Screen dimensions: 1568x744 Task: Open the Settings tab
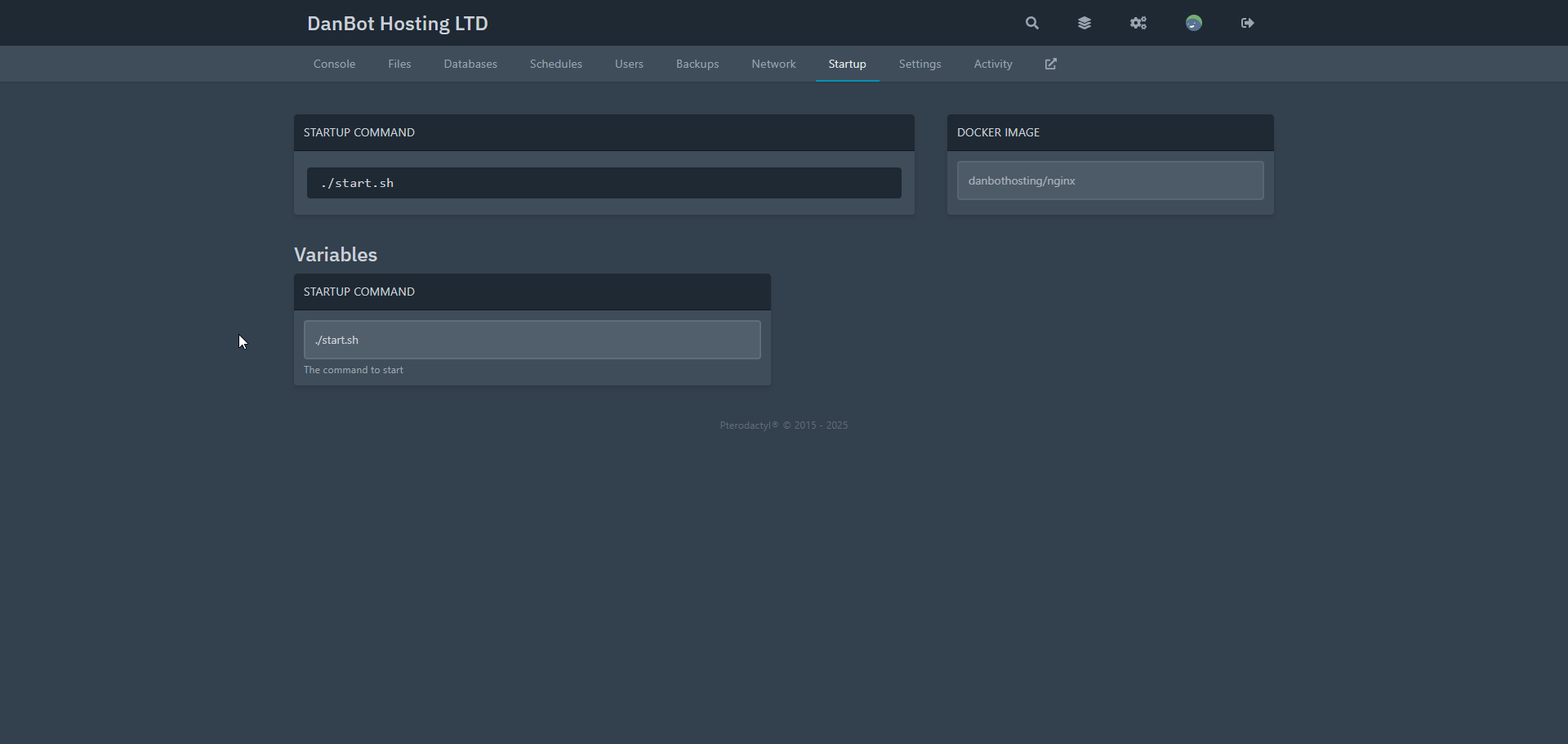click(920, 64)
